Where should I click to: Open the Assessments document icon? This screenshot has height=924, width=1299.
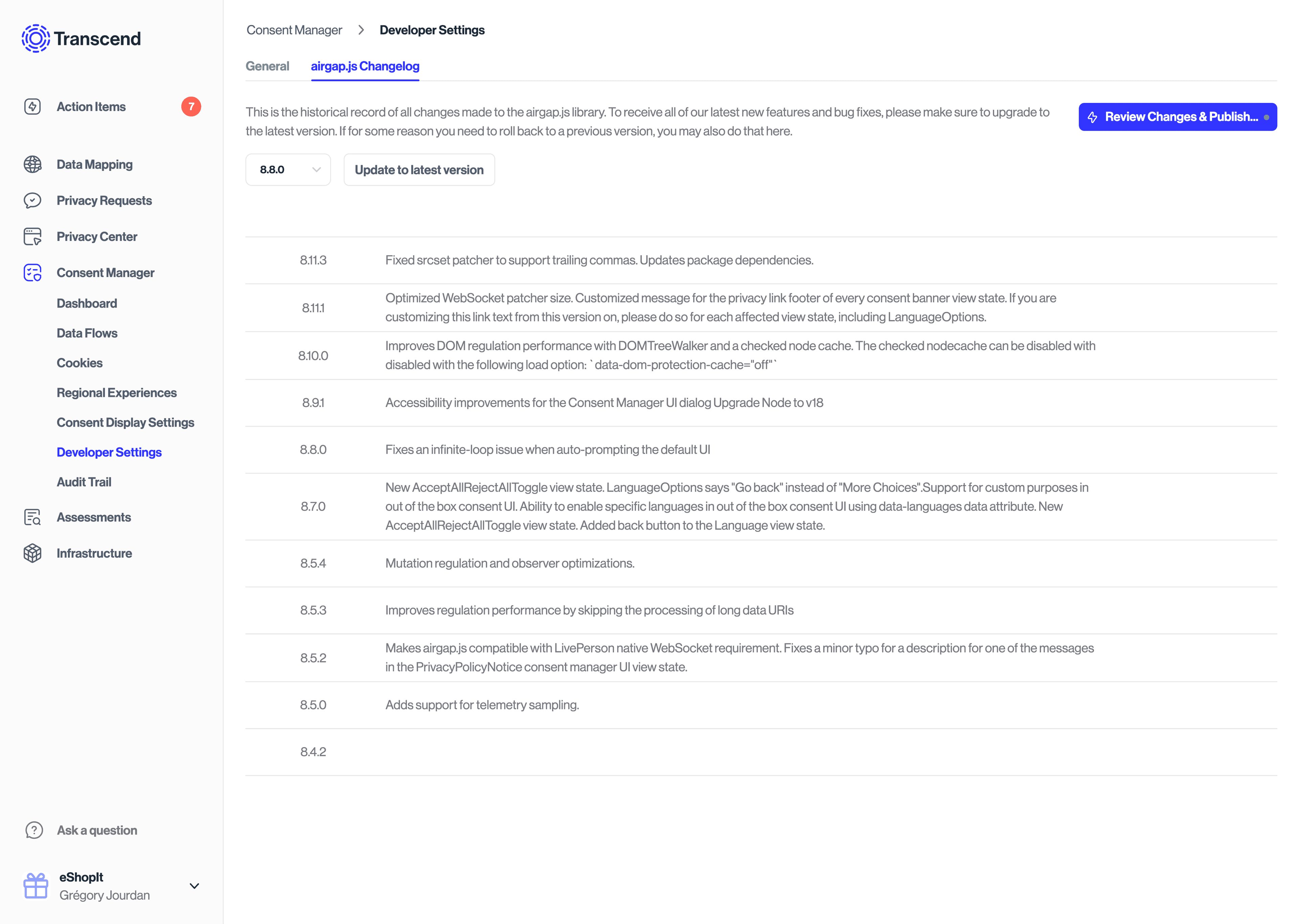(x=32, y=517)
